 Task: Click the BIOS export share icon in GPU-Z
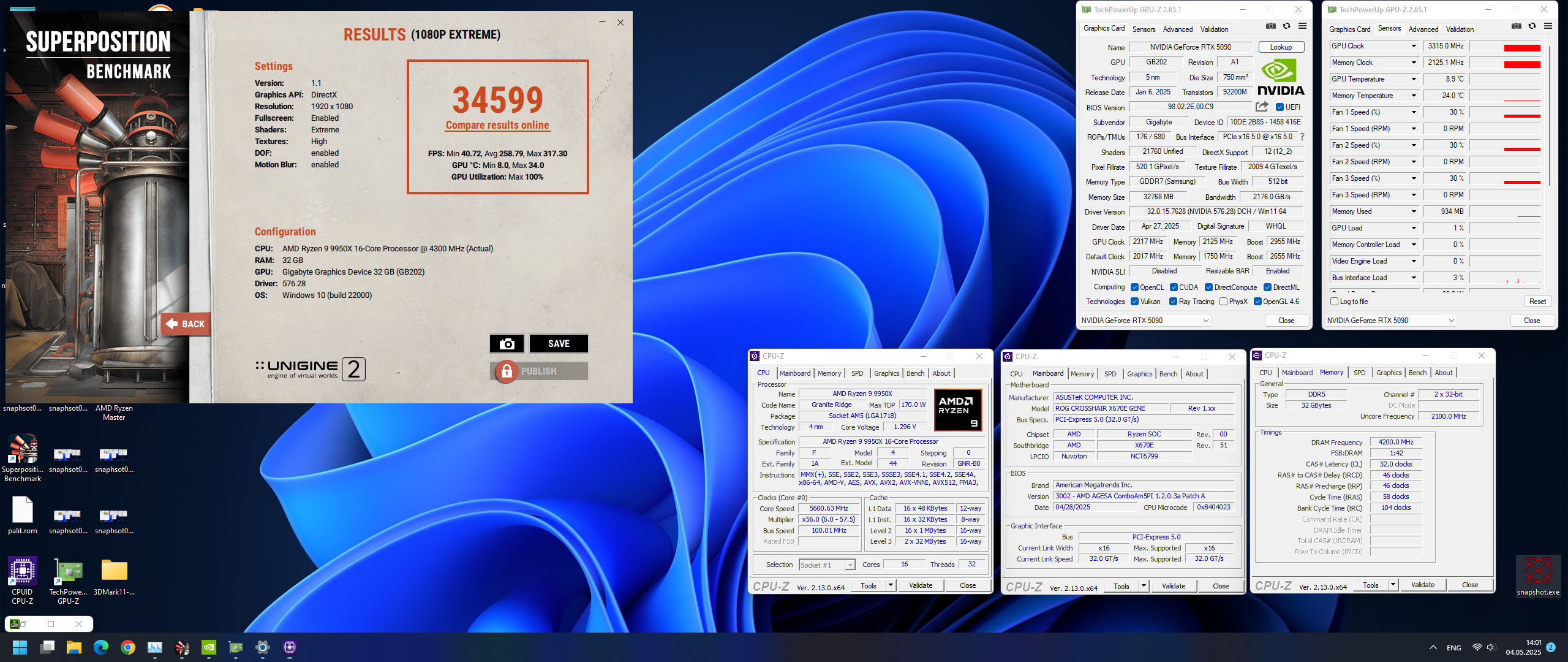[x=1262, y=107]
